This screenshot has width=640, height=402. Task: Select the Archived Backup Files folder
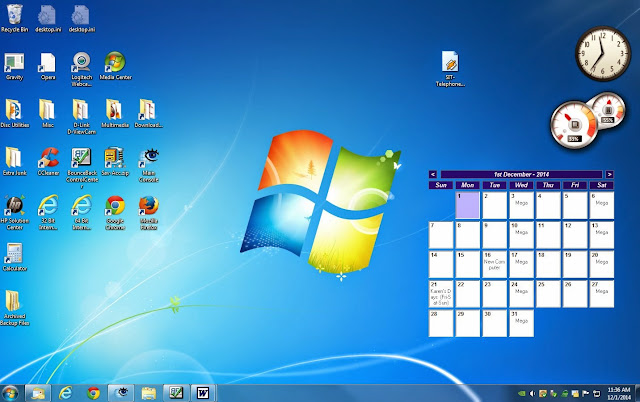[14, 308]
